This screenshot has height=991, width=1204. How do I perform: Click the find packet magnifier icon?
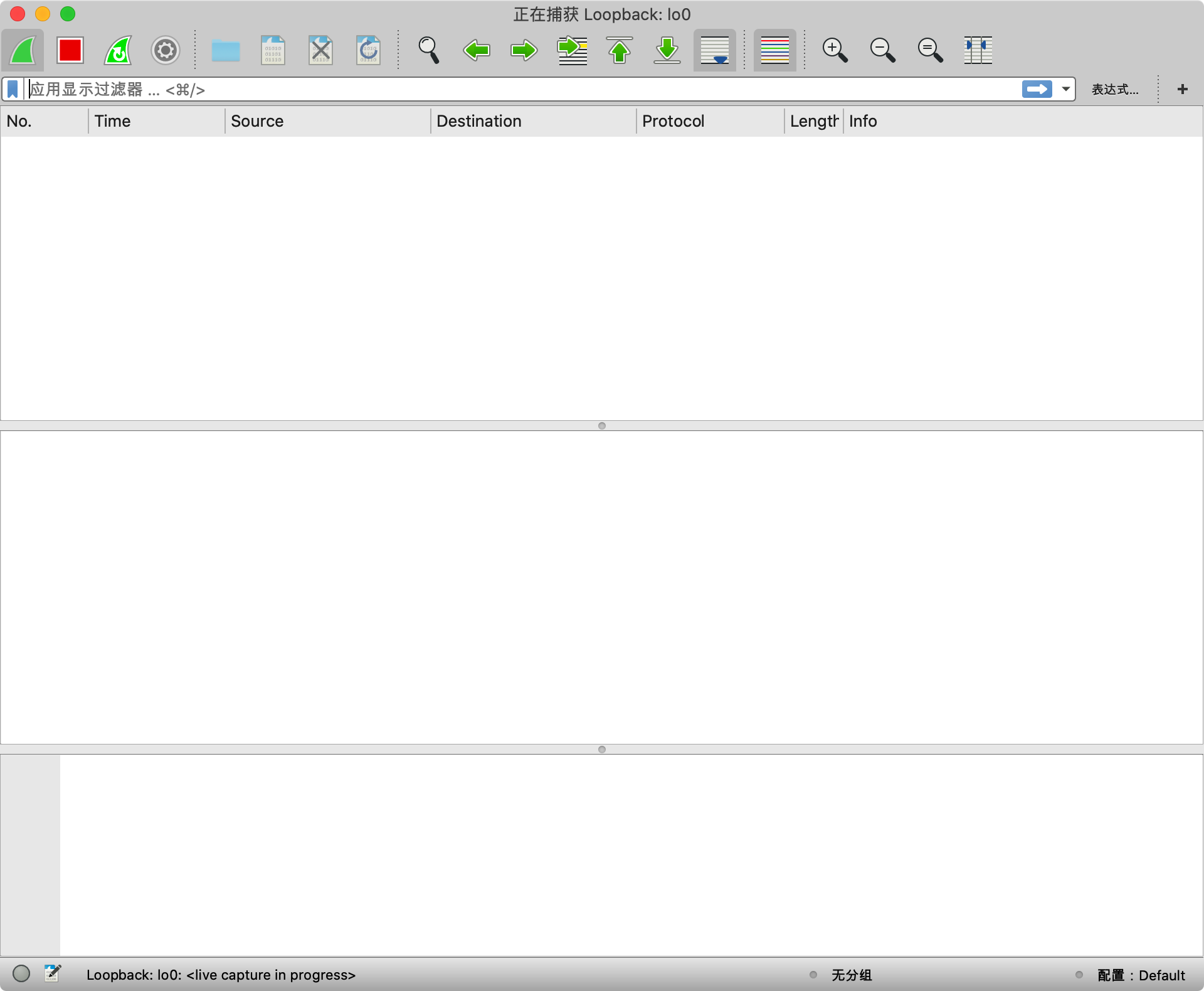(x=429, y=50)
